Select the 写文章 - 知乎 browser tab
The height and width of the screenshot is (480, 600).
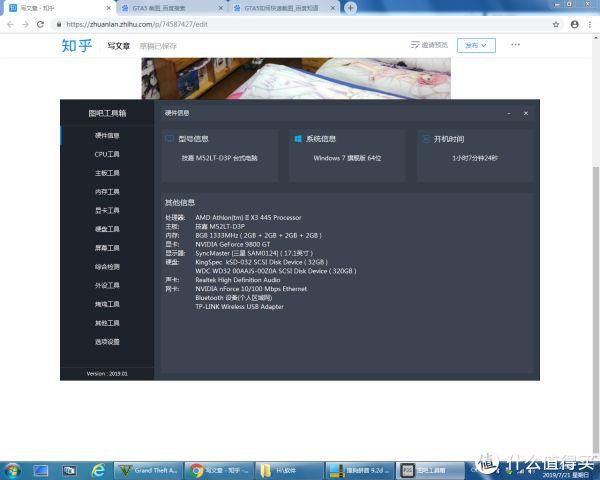click(57, 8)
